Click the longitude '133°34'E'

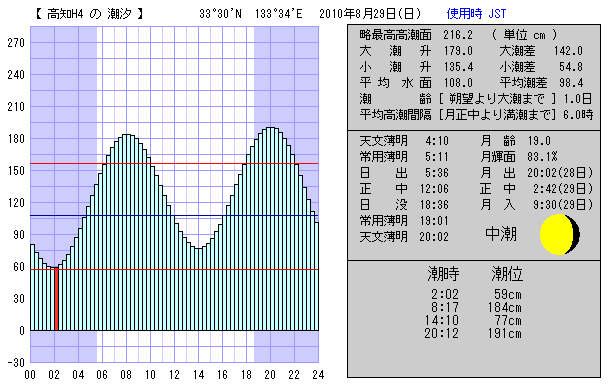[279, 14]
